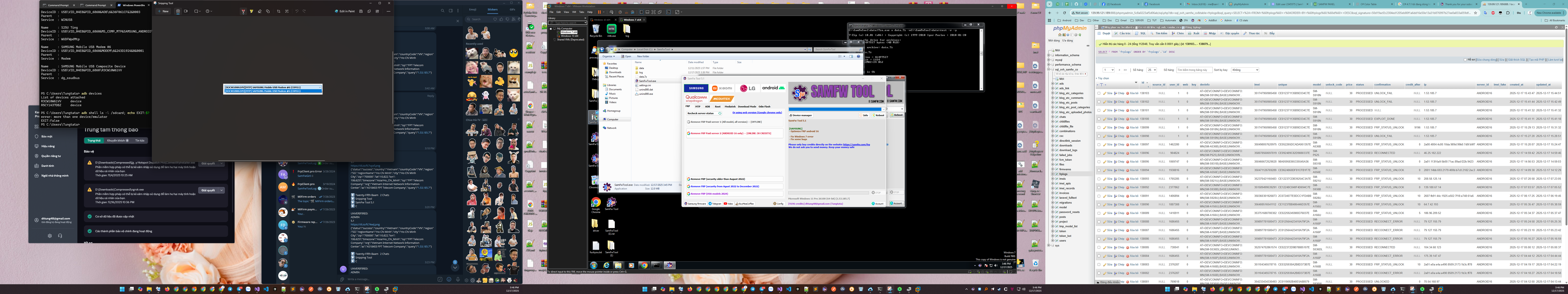Switch Snipping Tool to video record mode

pyautogui.click(x=186, y=11)
